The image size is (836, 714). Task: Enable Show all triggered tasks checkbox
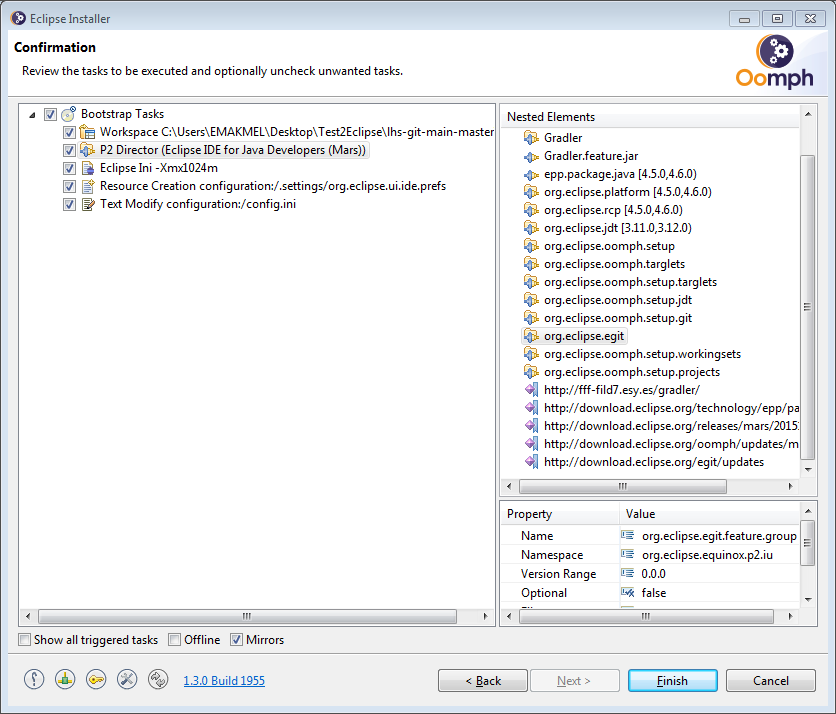tap(25, 639)
